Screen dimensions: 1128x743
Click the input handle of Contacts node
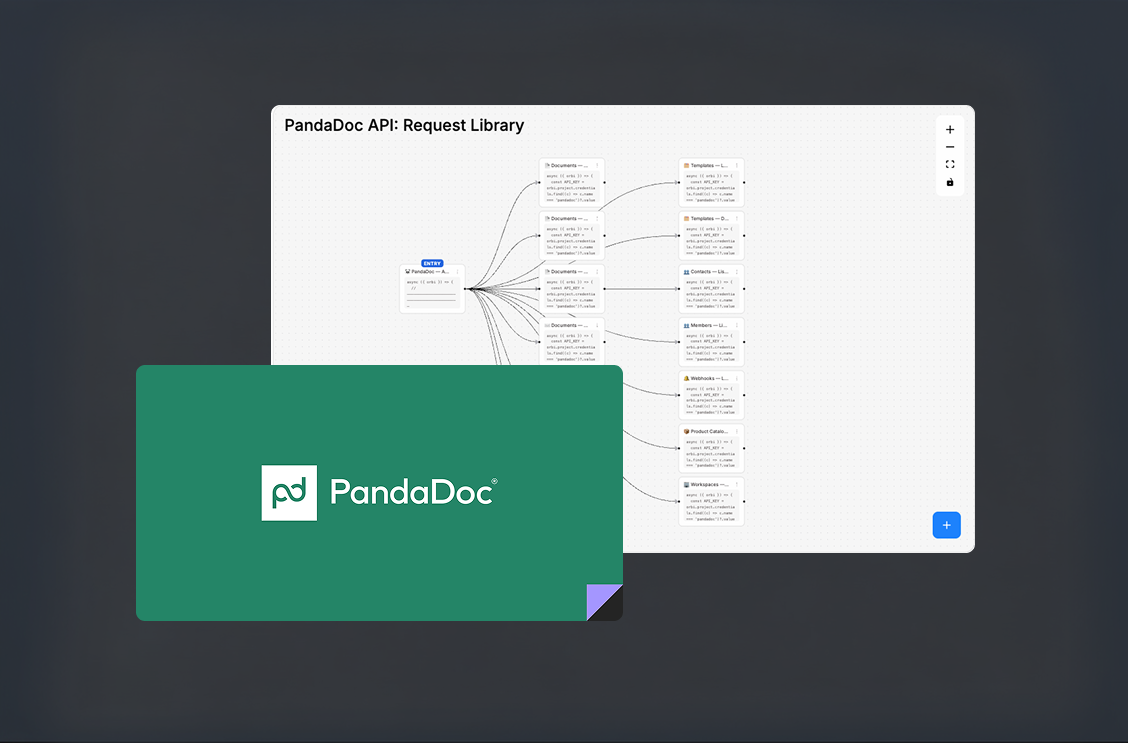tap(678, 289)
